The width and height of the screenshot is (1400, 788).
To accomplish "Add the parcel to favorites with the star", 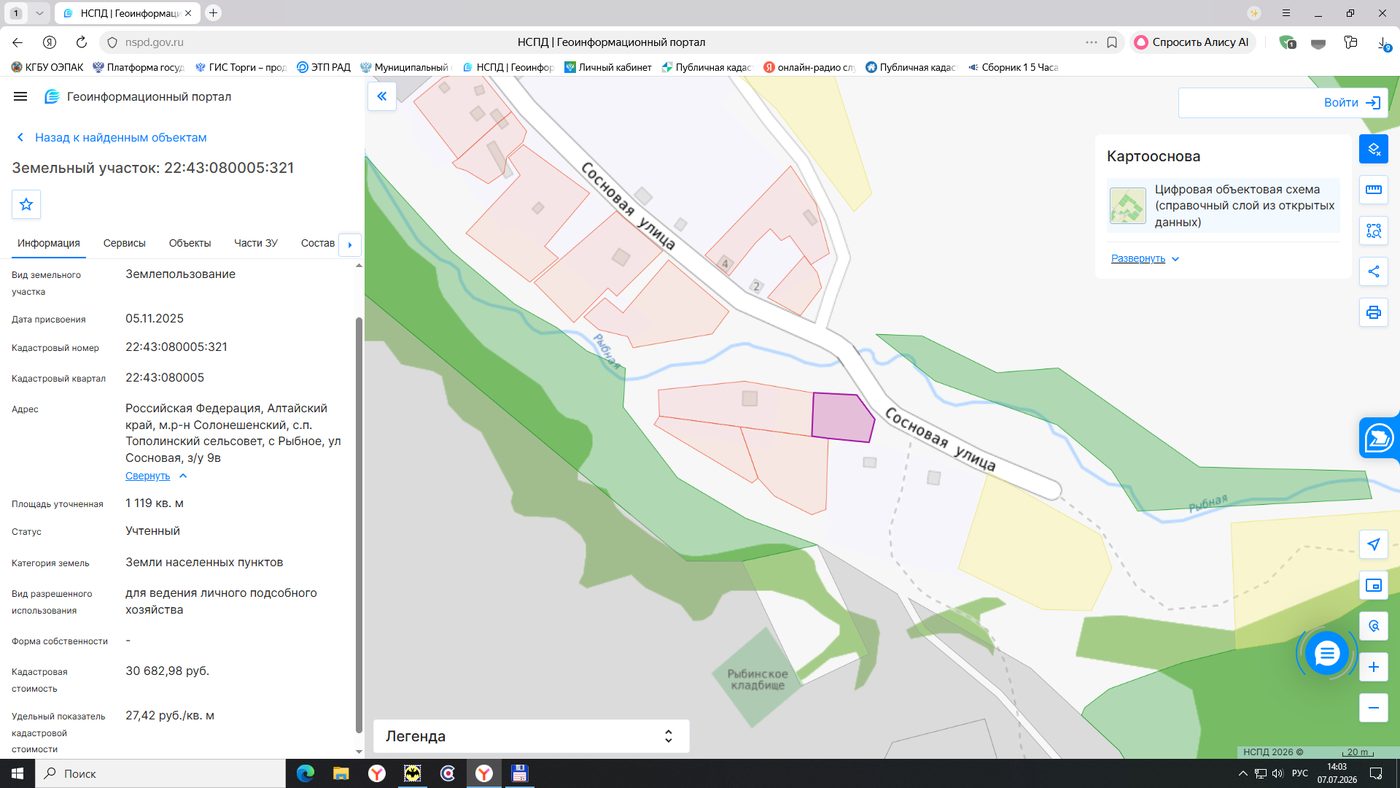I will (26, 204).
